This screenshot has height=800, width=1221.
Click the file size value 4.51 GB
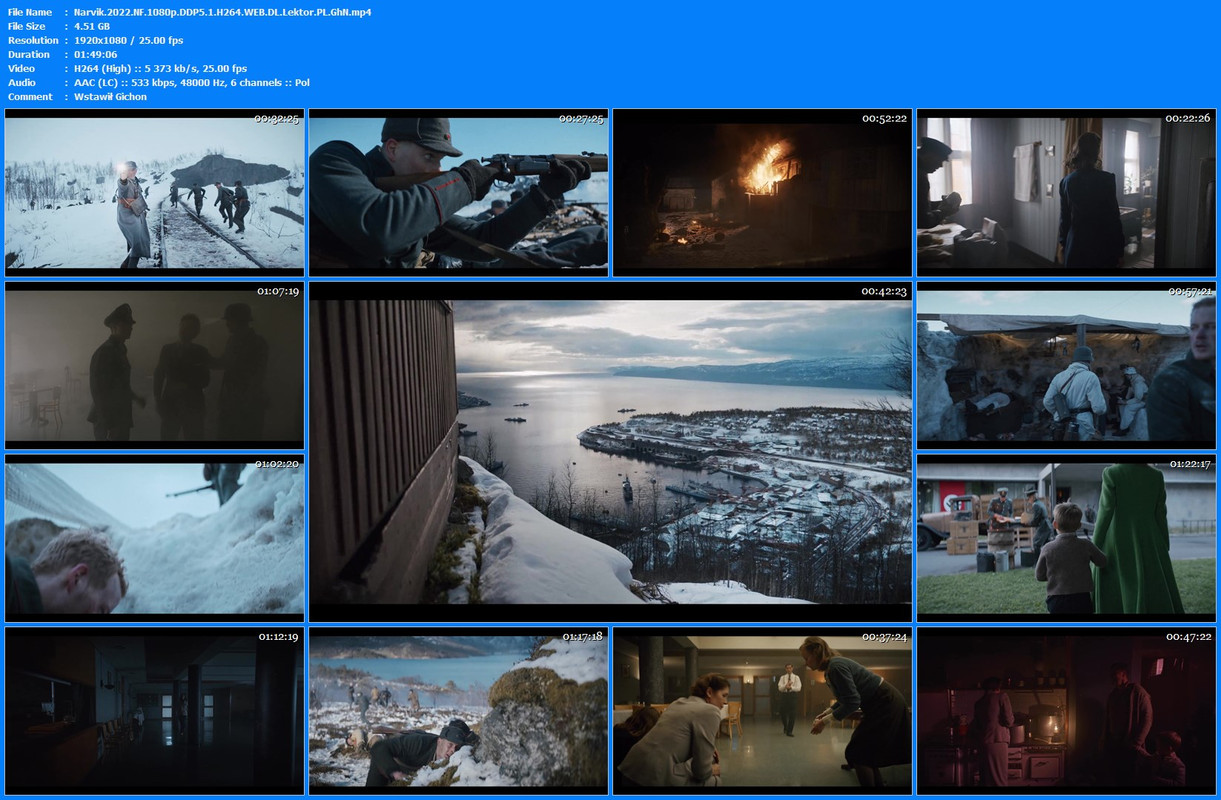92,26
